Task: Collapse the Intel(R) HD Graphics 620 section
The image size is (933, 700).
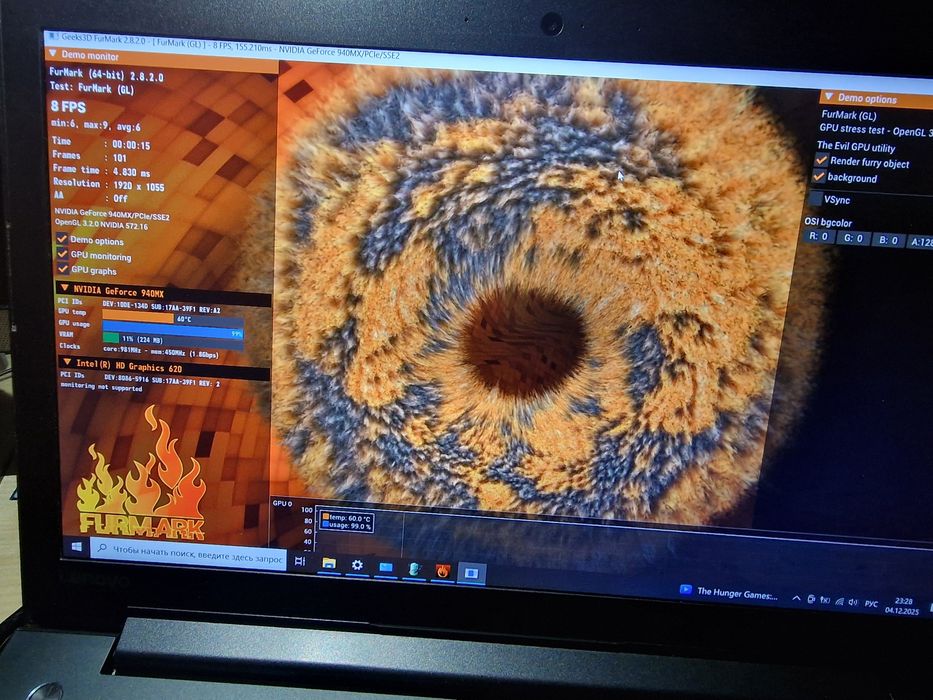Action: (67, 362)
